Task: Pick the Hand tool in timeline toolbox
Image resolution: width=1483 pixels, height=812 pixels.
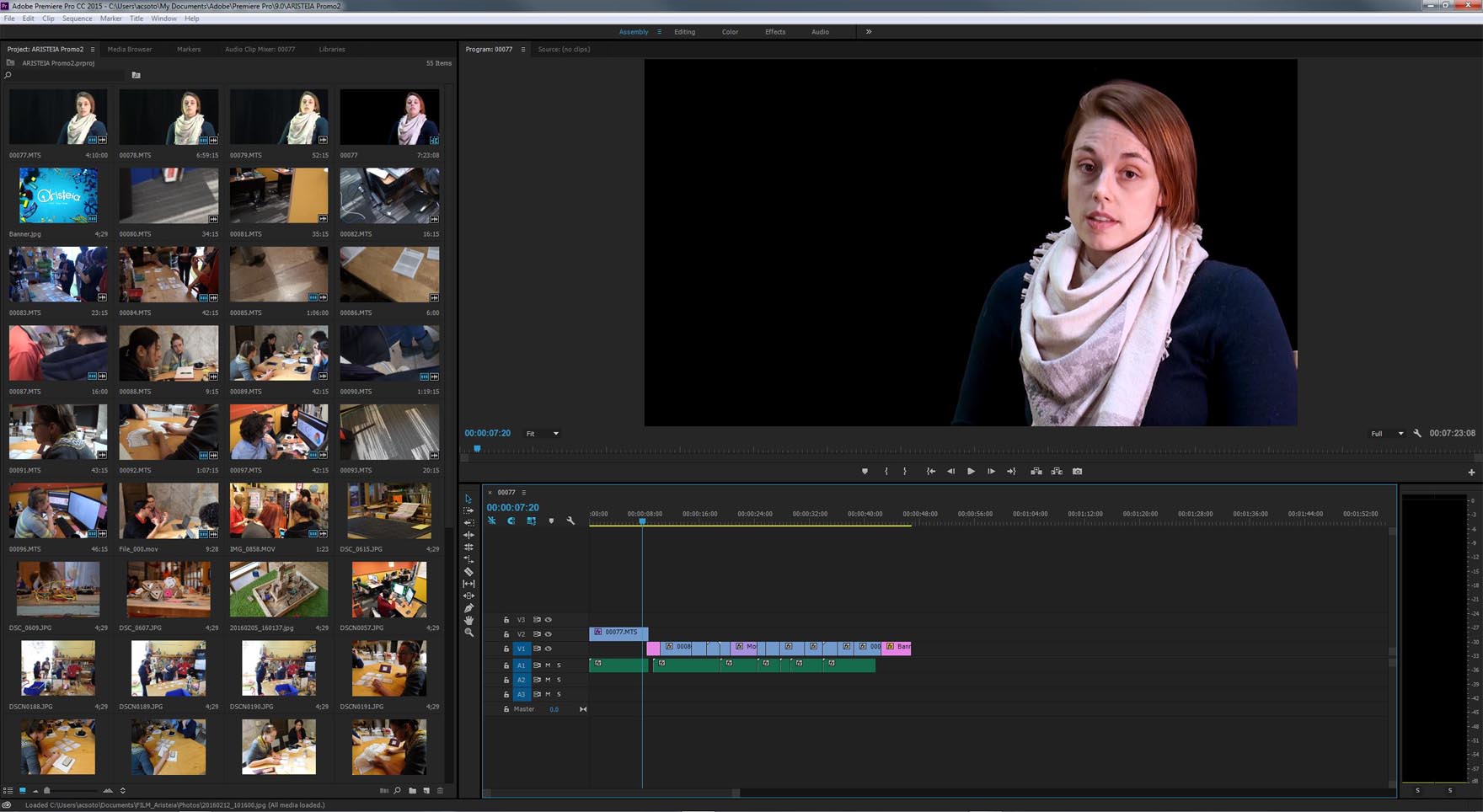Action: click(468, 620)
